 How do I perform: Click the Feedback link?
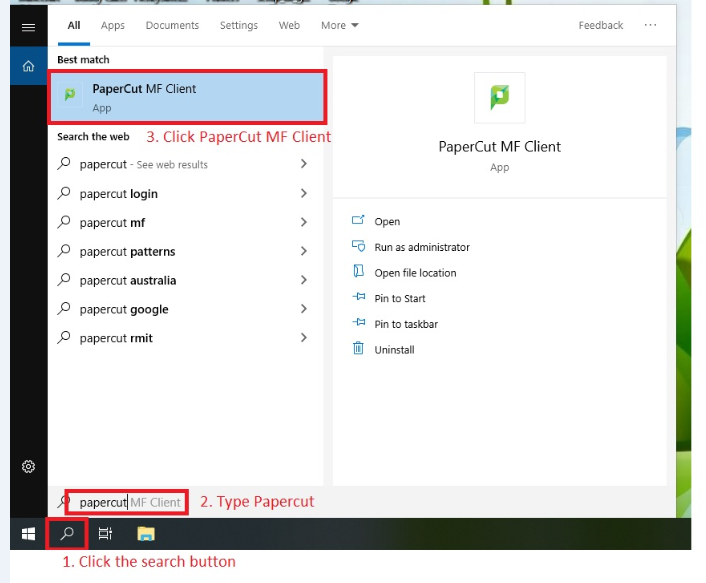(601, 26)
